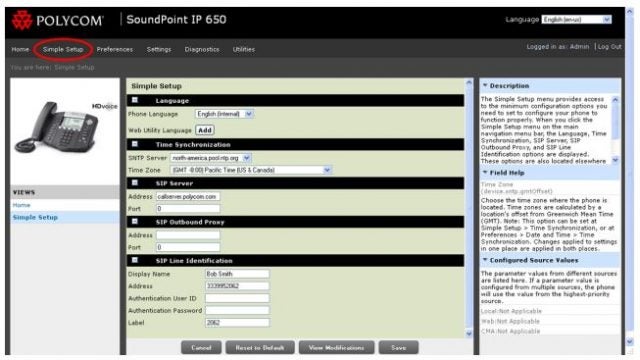The height and width of the screenshot is (360, 640).
Task: Collapse the SIP Line Identification section
Action: point(135,260)
